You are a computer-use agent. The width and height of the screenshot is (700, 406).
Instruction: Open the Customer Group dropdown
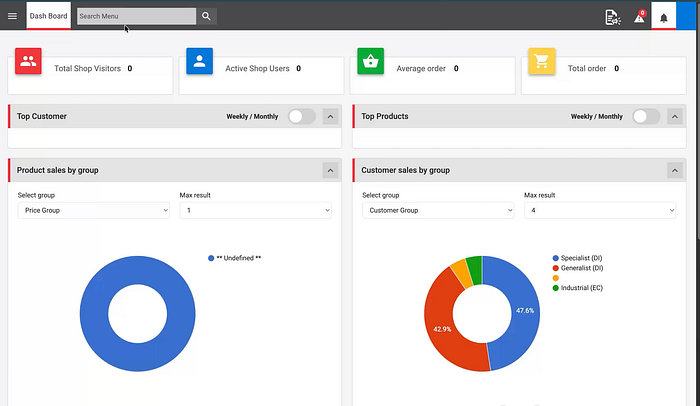click(x=438, y=210)
